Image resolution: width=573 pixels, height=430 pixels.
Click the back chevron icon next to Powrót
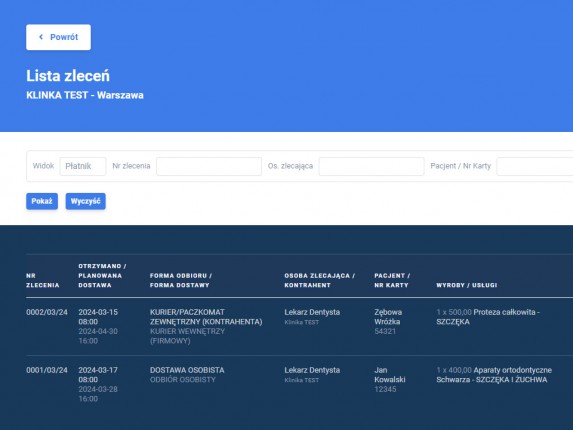coord(41,37)
